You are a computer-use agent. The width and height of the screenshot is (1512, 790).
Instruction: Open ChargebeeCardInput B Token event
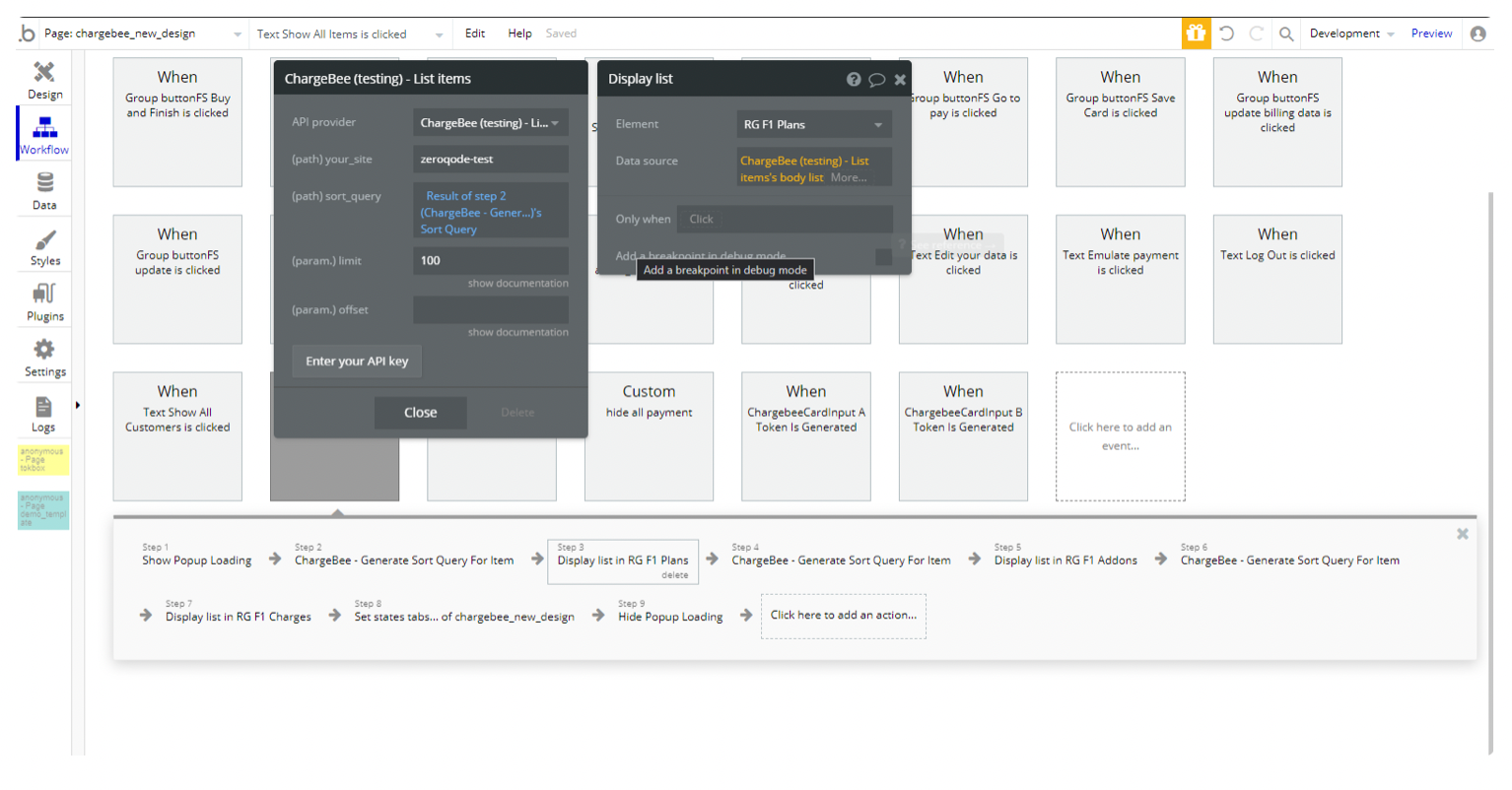963,436
